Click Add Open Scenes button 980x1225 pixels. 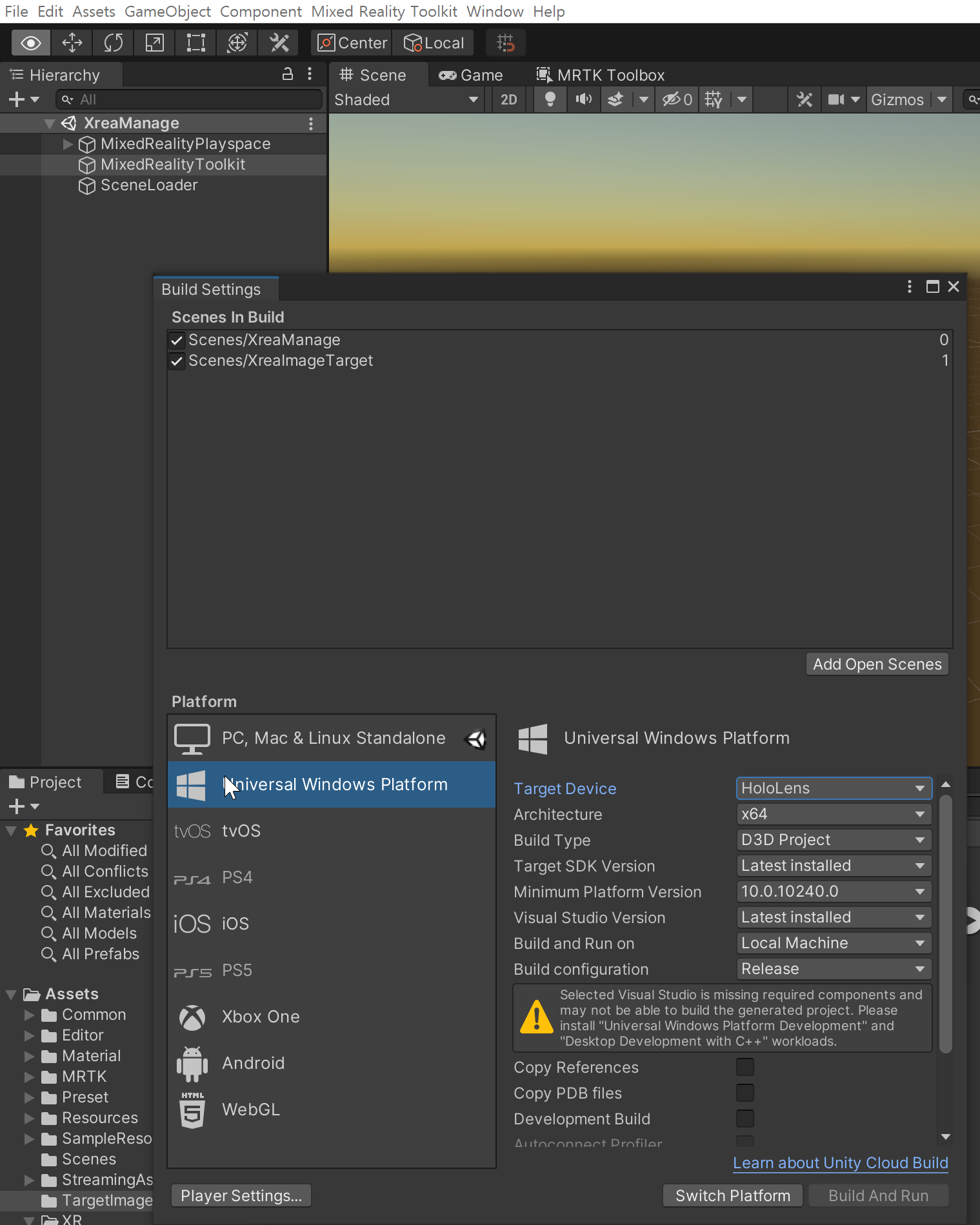pos(877,664)
